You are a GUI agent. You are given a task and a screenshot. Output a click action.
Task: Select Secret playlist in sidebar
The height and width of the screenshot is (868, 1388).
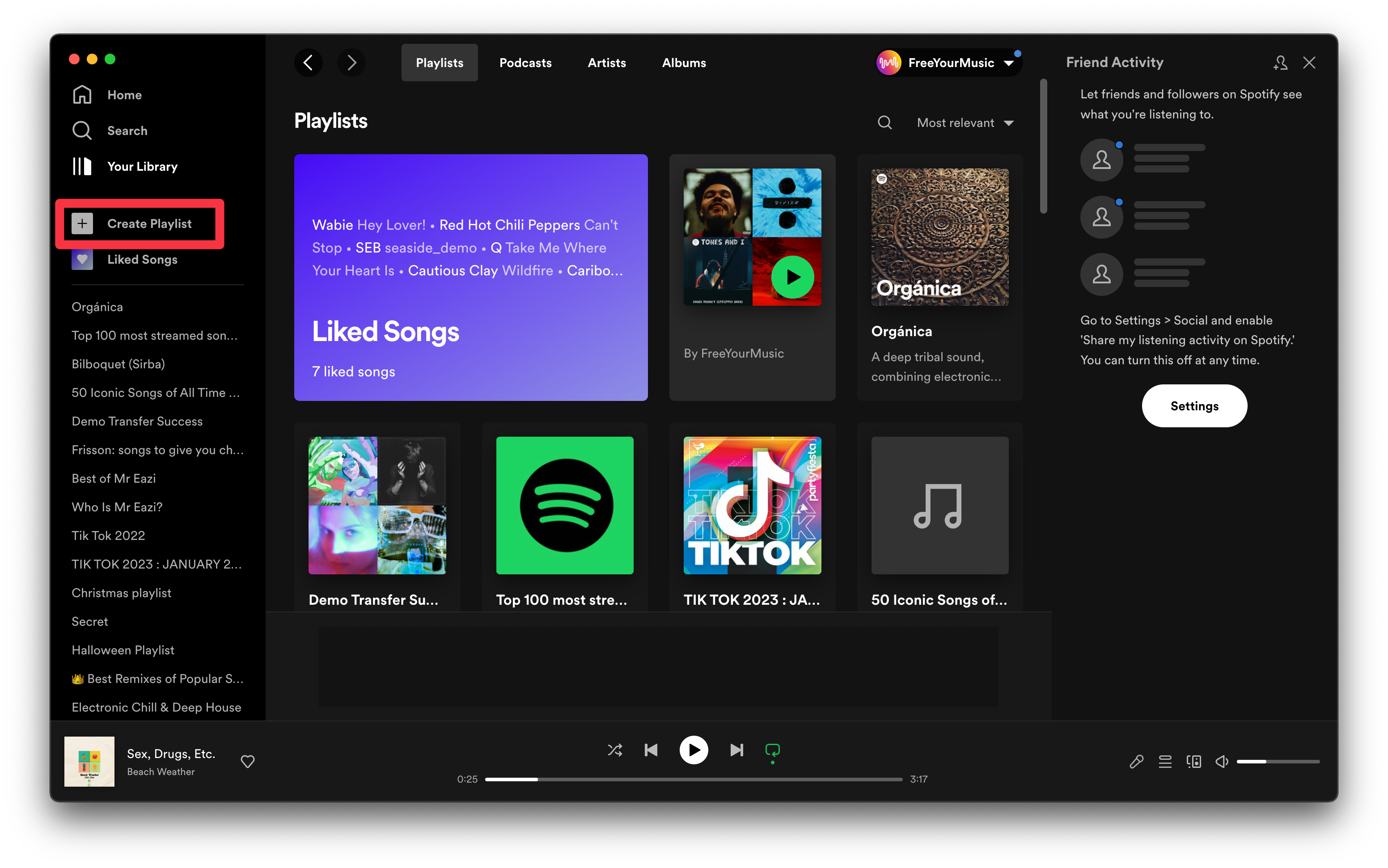click(x=89, y=622)
